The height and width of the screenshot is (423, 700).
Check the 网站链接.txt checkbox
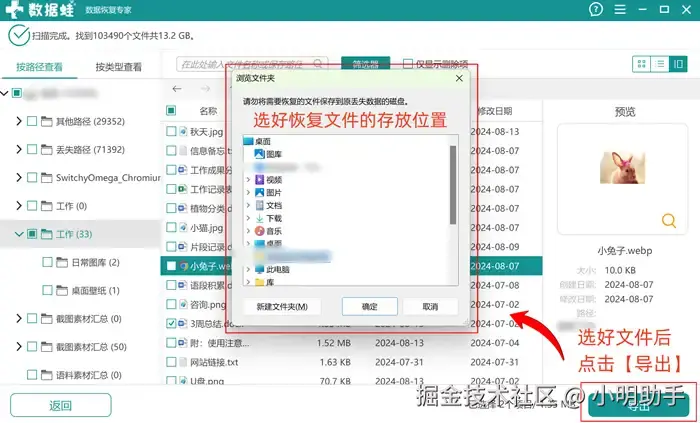coord(171,362)
